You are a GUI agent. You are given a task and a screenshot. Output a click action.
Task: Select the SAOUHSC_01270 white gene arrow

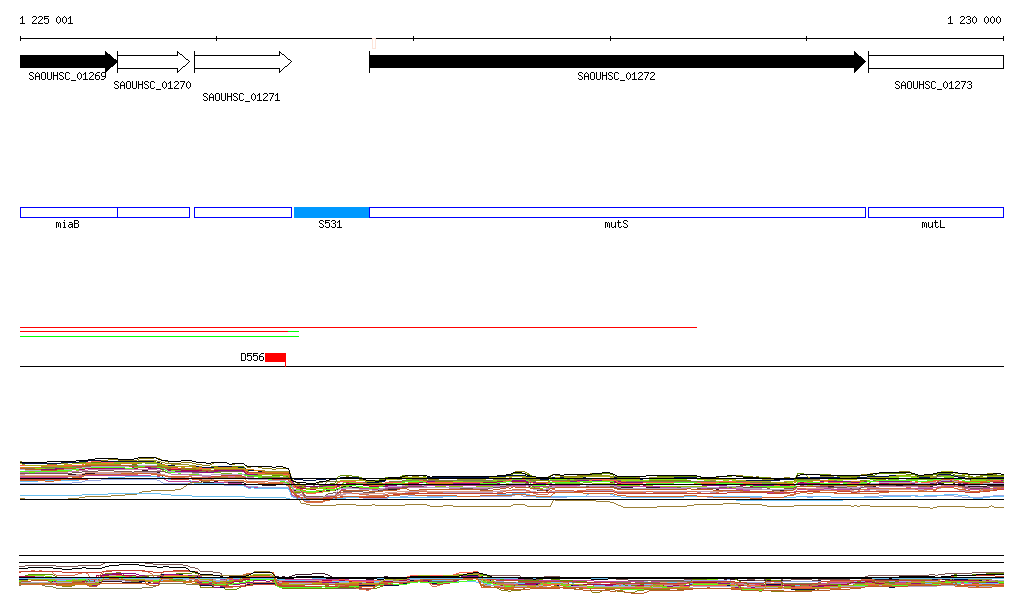[153, 62]
